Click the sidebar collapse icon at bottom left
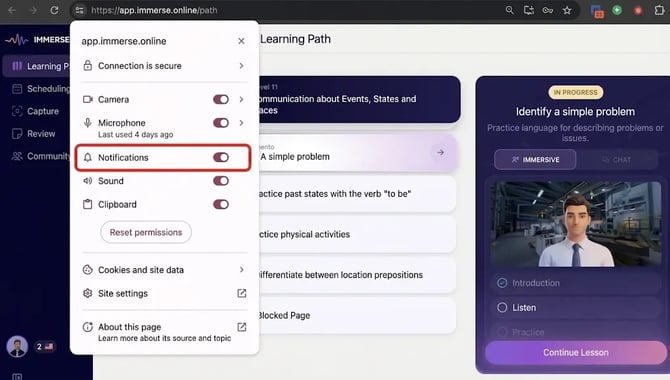 [x=17, y=376]
